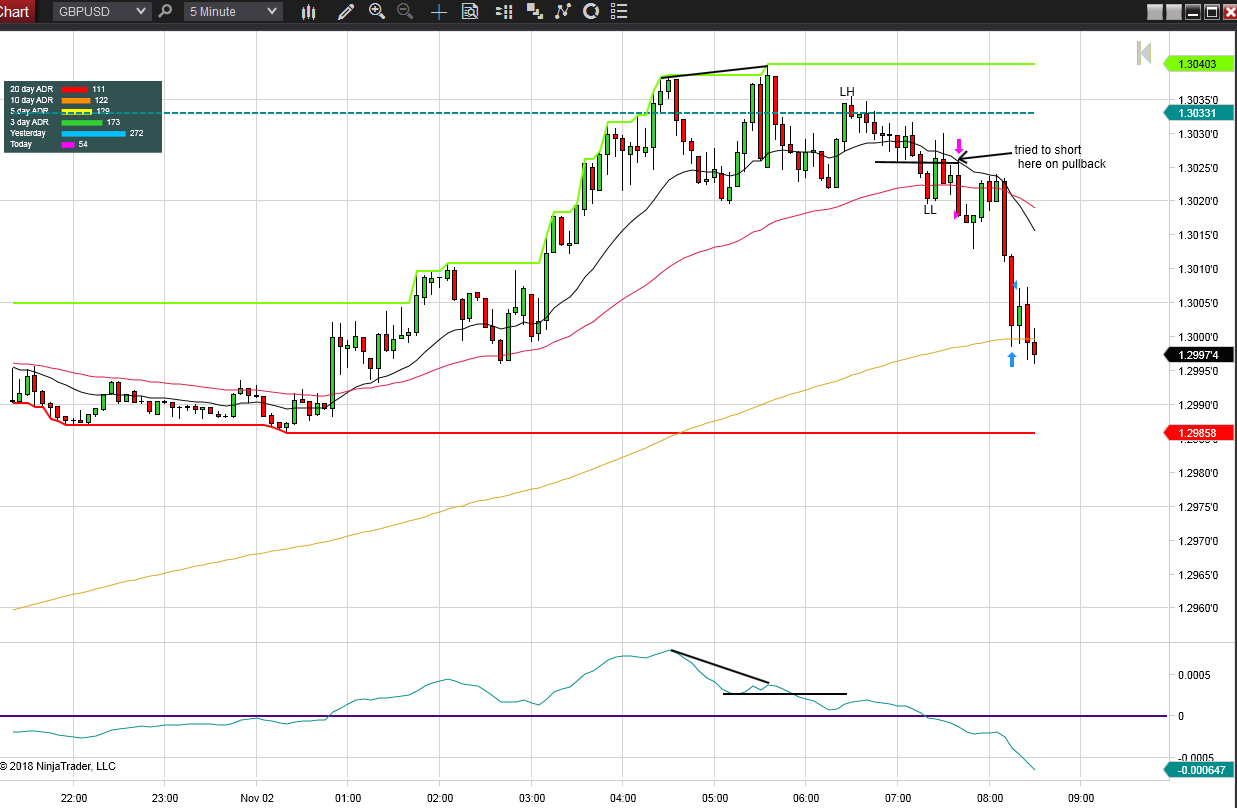This screenshot has width=1237, height=808.
Task: Select the blue up arrow marker
Action: pos(1012,359)
